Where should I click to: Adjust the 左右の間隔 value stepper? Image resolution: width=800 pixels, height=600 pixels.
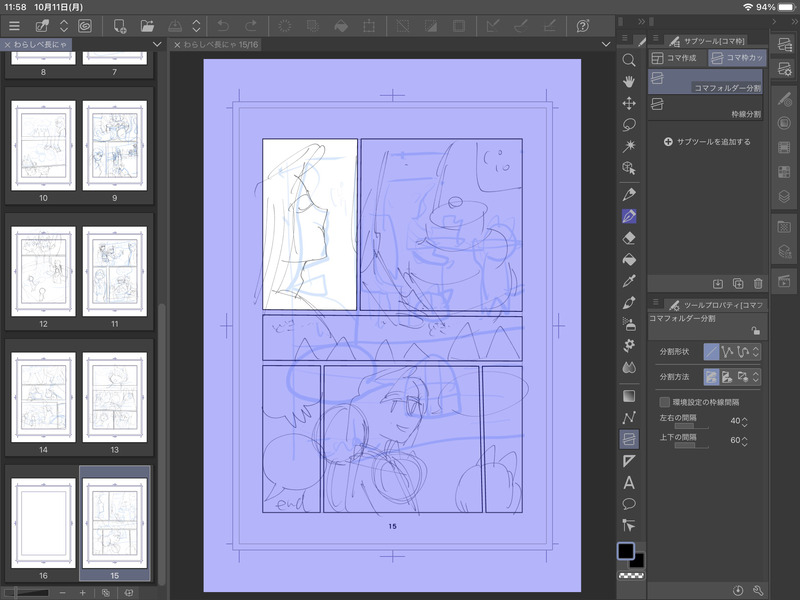[744, 421]
